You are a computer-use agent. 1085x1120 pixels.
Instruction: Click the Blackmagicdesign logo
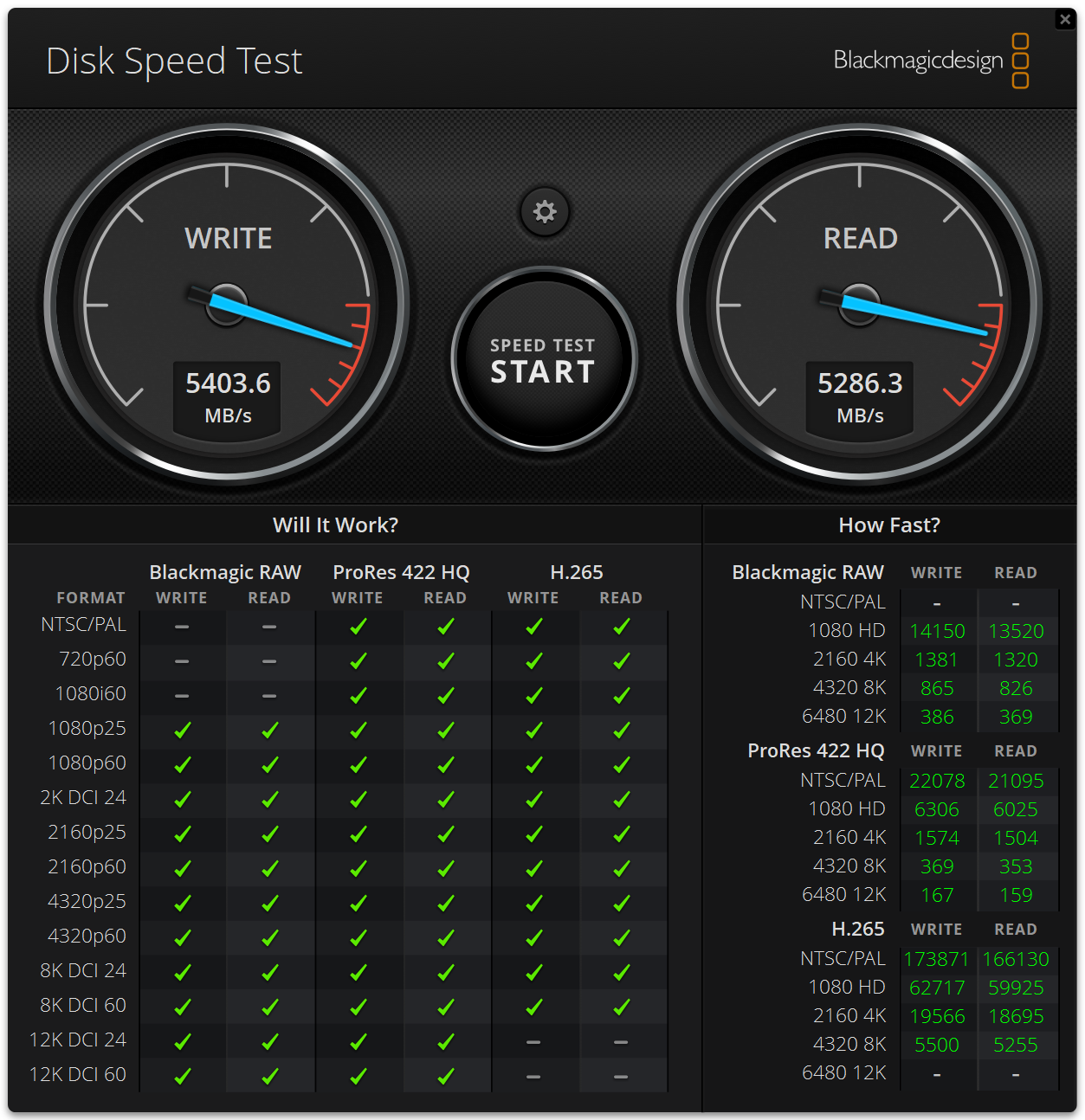coord(931,61)
